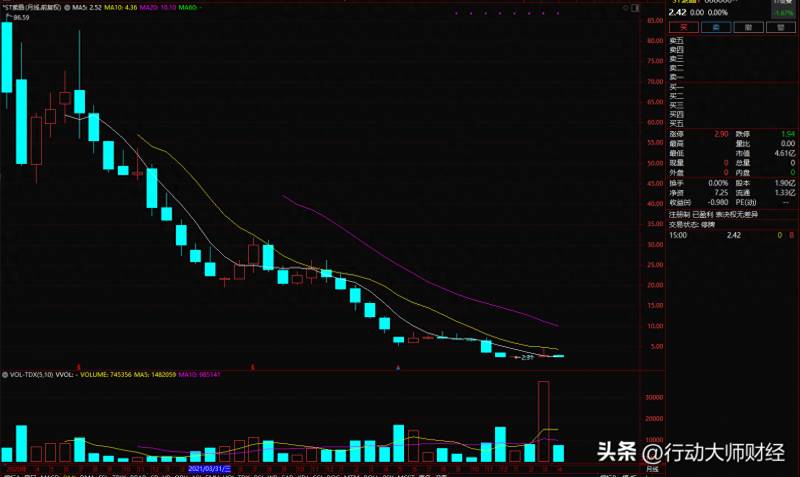The image size is (800, 477).
Task: Click the 10000 volume axis label
Action: point(655,440)
